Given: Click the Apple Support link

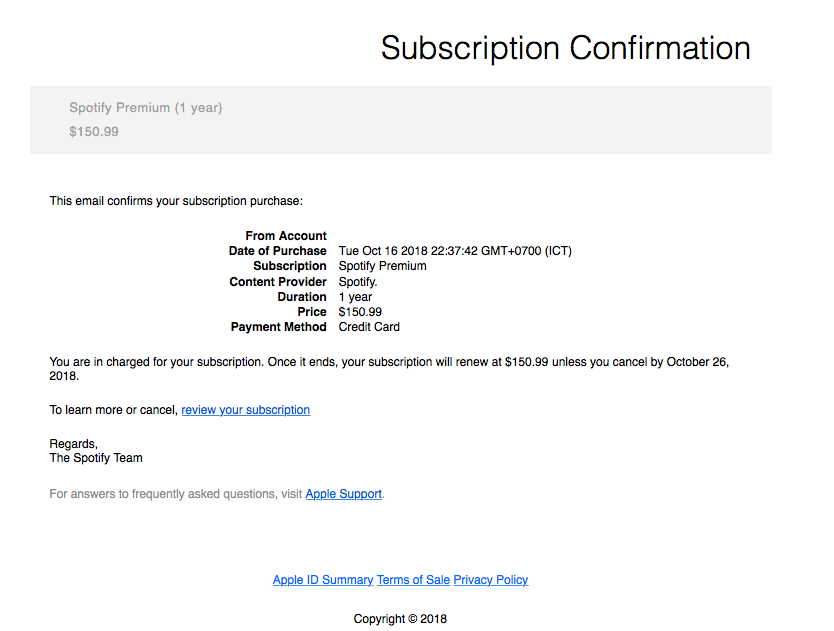Looking at the screenshot, I should pos(343,494).
